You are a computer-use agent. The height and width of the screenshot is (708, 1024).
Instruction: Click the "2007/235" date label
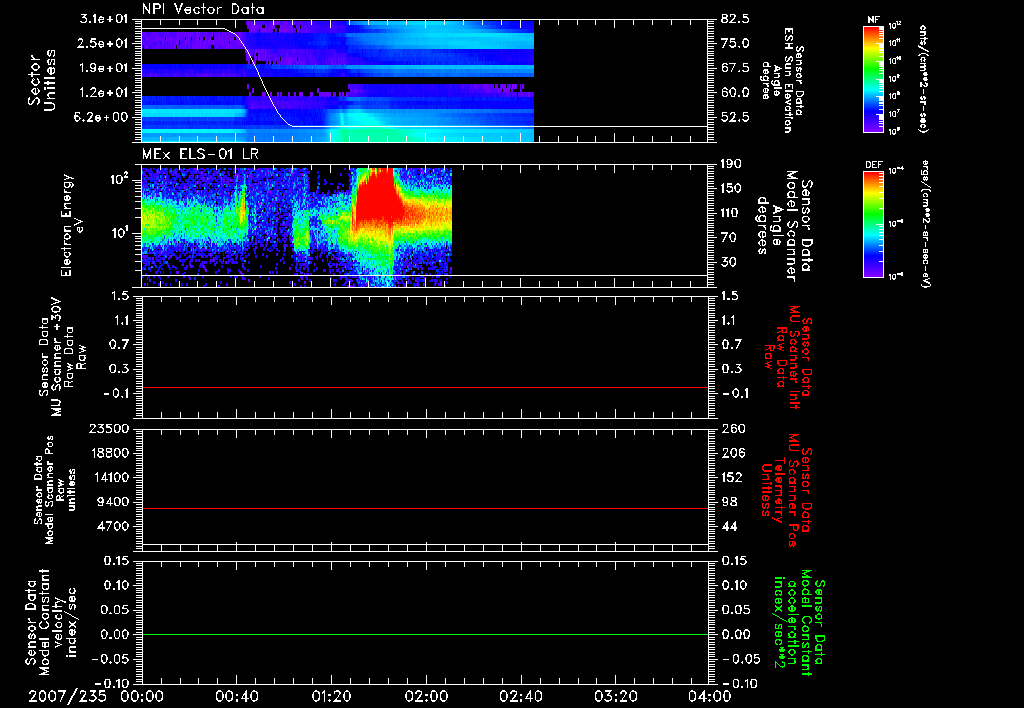tap(67, 696)
